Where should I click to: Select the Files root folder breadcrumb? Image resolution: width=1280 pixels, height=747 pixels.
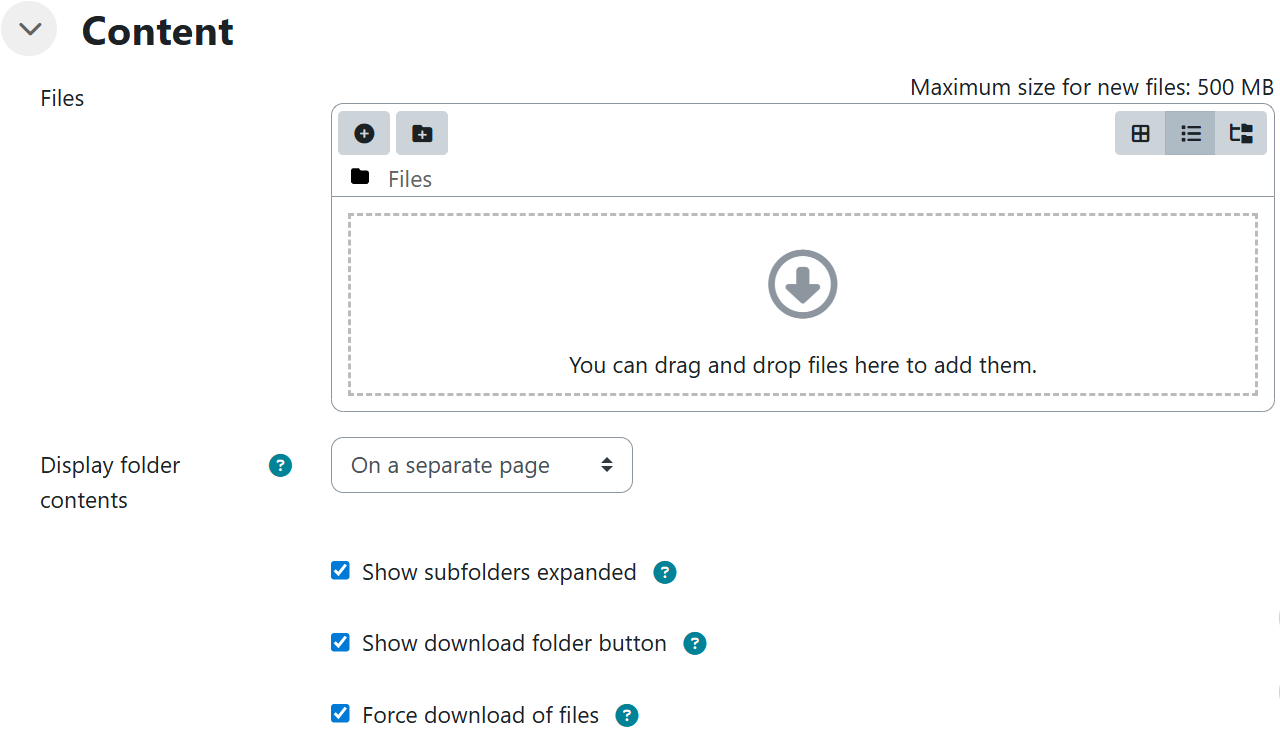(x=410, y=179)
